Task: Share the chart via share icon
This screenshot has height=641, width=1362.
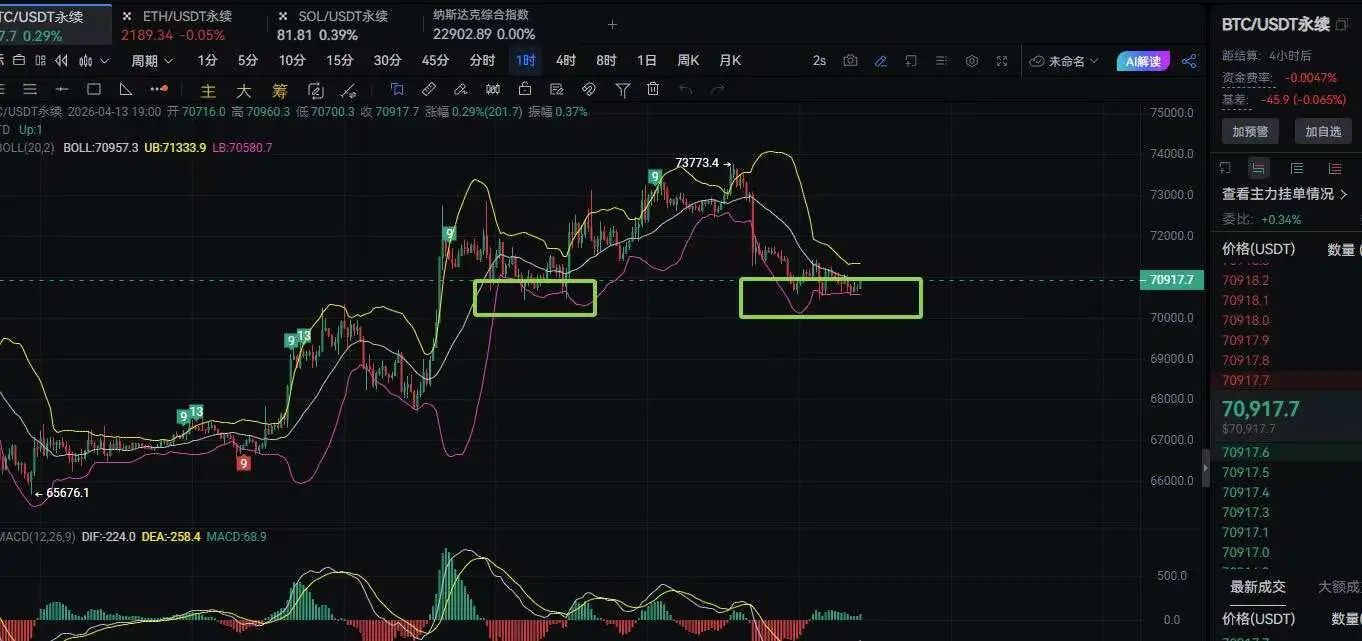Action: pyautogui.click(x=1189, y=61)
